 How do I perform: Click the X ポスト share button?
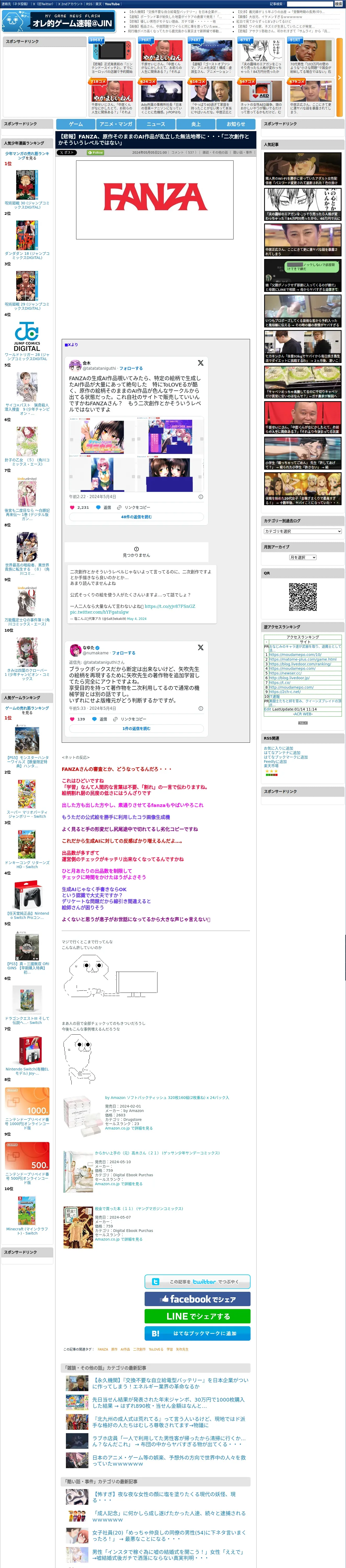coord(67,153)
